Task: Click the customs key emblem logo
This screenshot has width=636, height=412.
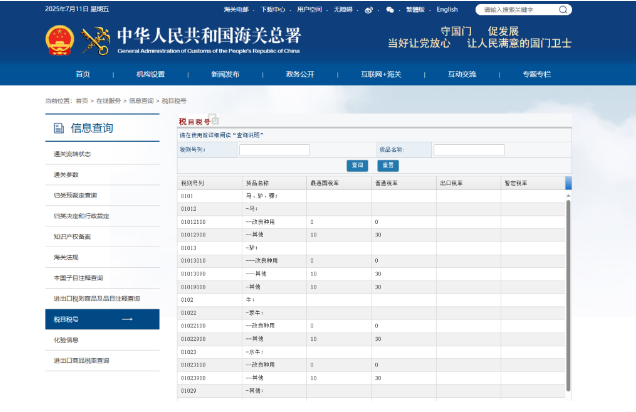Action: coord(96,41)
